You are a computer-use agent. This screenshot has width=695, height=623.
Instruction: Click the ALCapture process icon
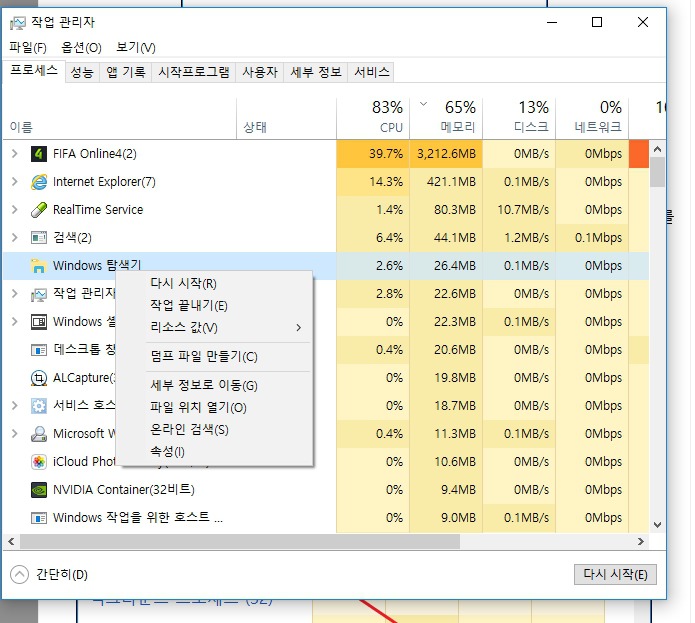point(39,378)
